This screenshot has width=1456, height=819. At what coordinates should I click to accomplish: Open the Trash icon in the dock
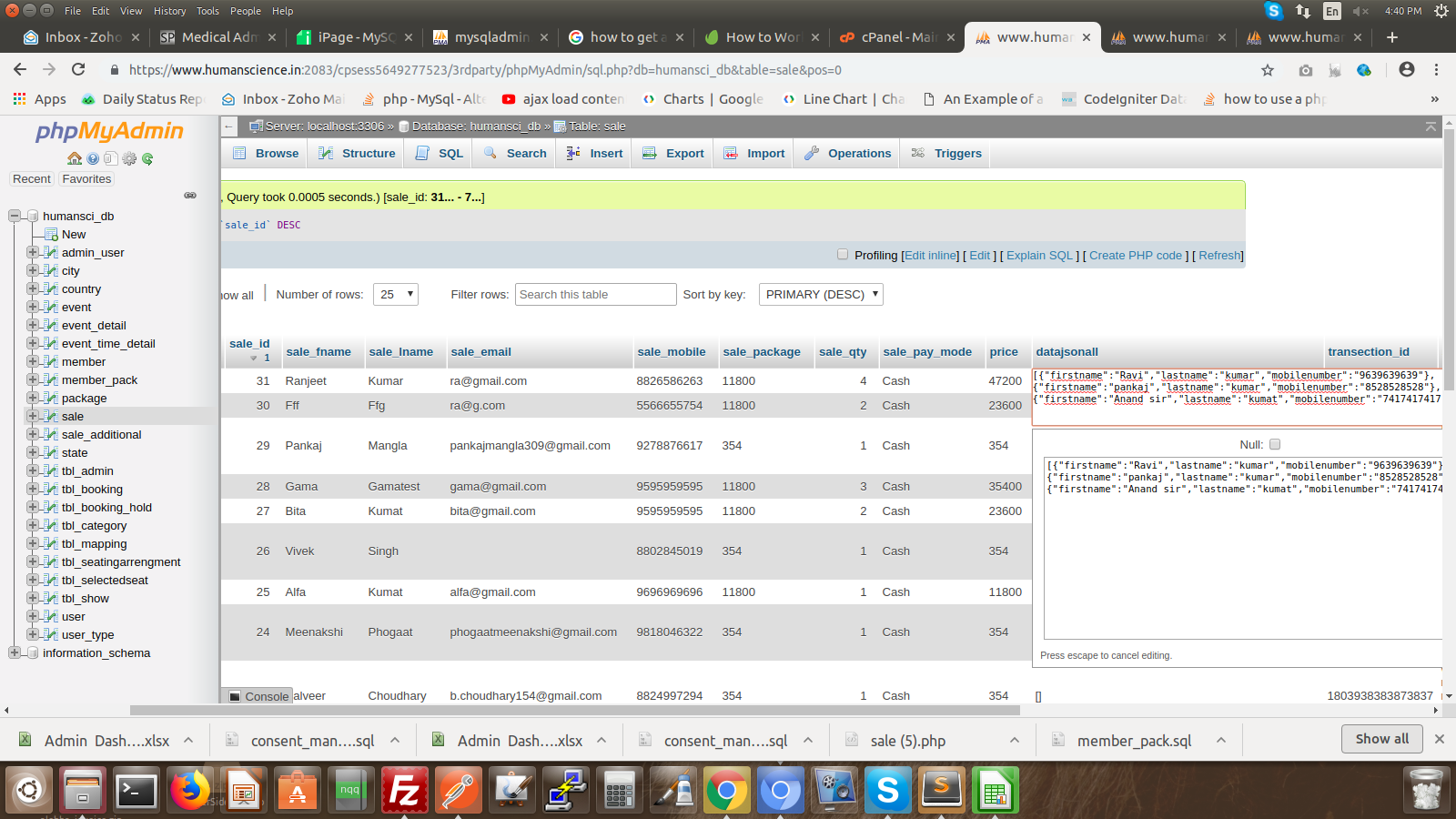pos(1426,790)
